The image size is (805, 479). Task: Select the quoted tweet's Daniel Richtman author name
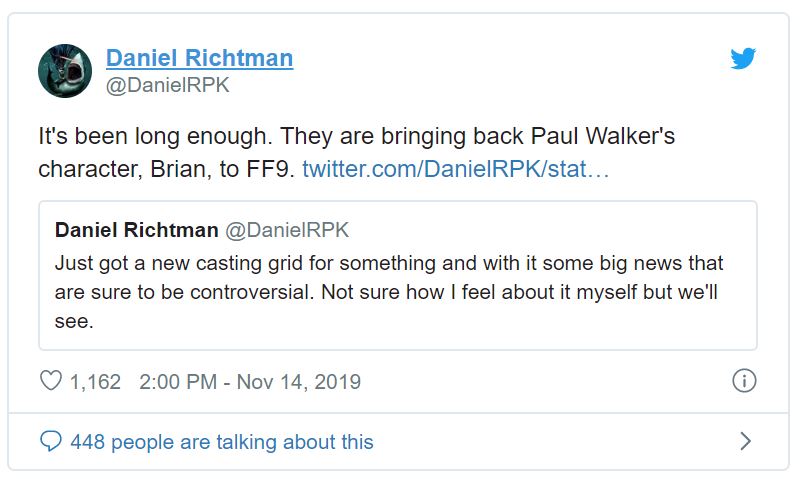point(136,230)
